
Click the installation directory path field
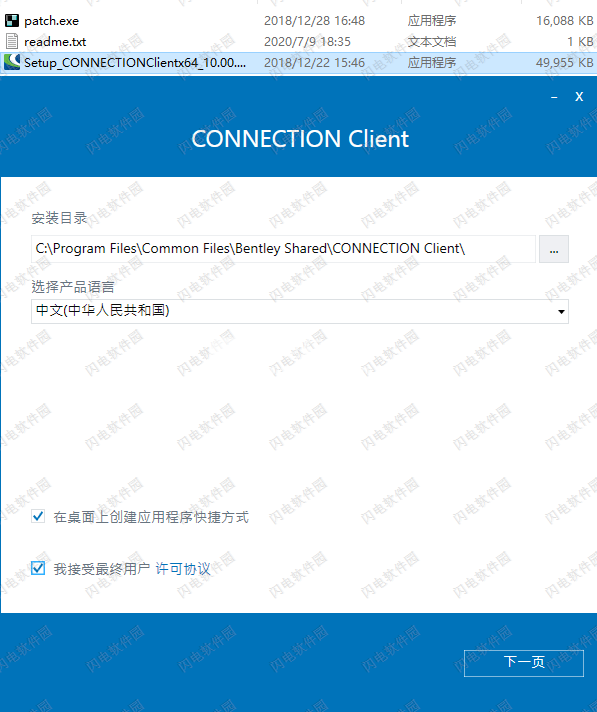[283, 249]
